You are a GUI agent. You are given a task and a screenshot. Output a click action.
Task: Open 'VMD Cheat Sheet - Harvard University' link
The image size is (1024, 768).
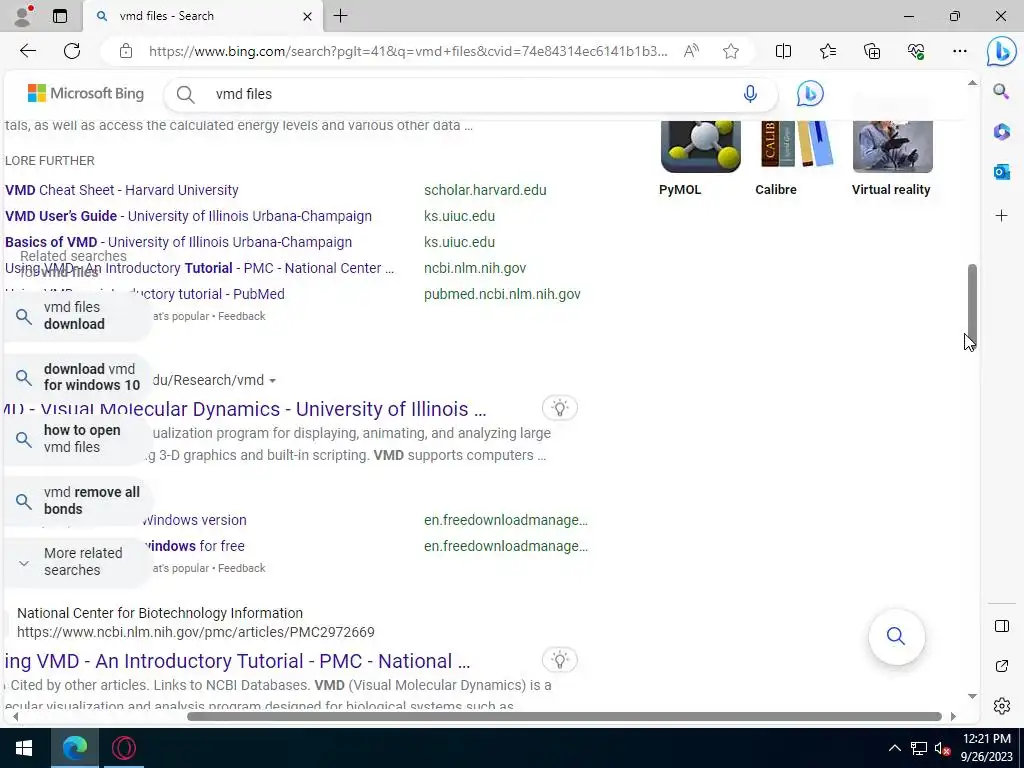pyautogui.click(x=121, y=190)
